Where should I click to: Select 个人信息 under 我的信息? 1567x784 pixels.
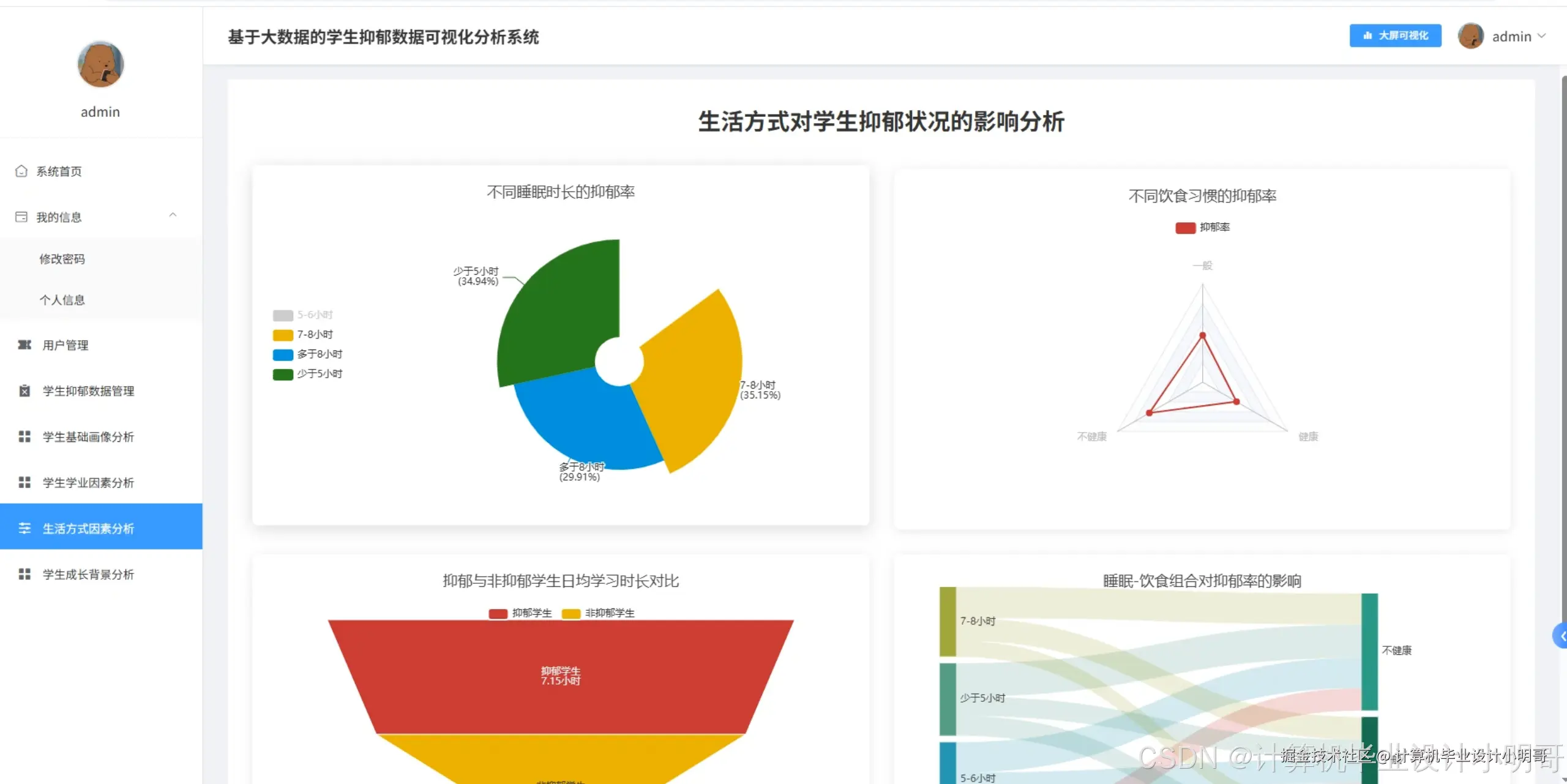pos(62,300)
